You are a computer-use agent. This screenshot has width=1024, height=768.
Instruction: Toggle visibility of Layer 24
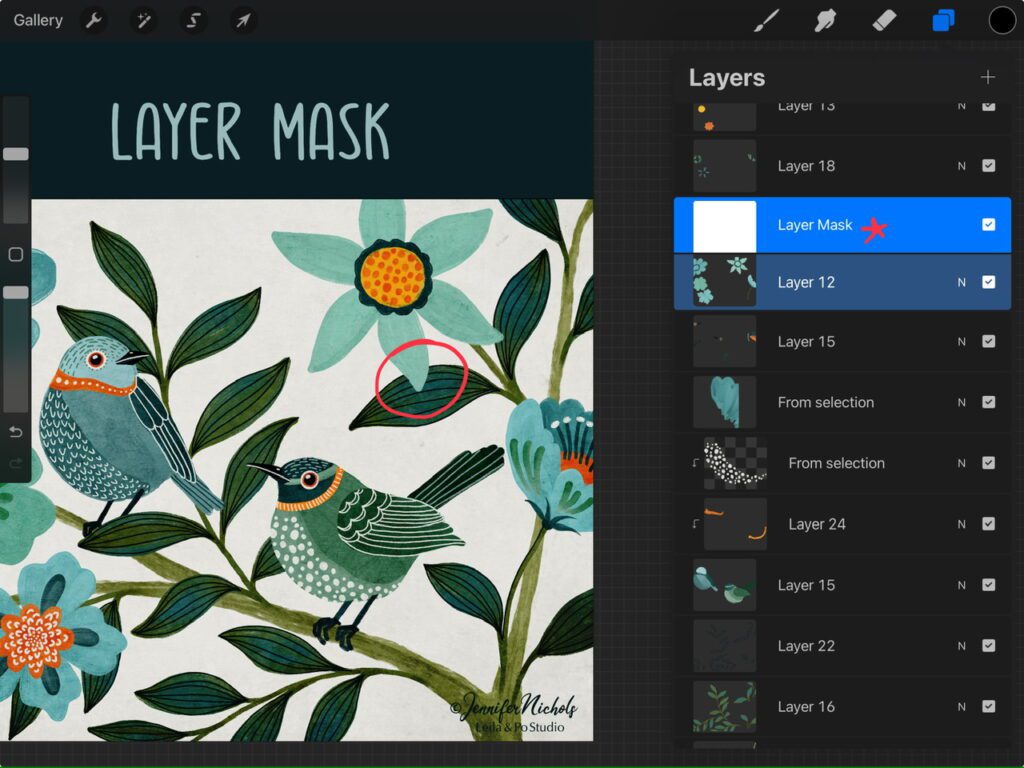pos(989,524)
